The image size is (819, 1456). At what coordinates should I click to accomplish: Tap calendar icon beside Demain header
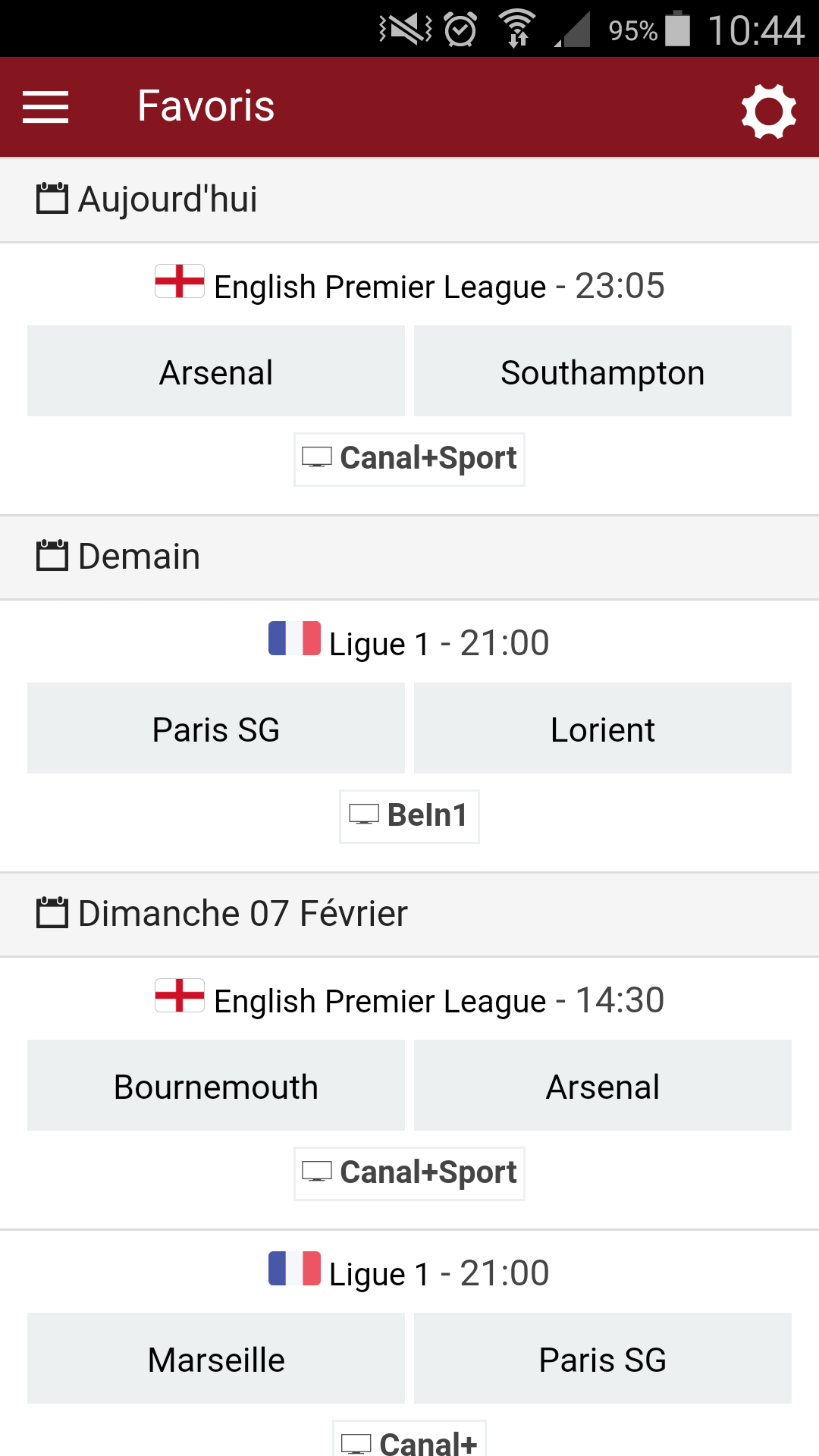52,556
